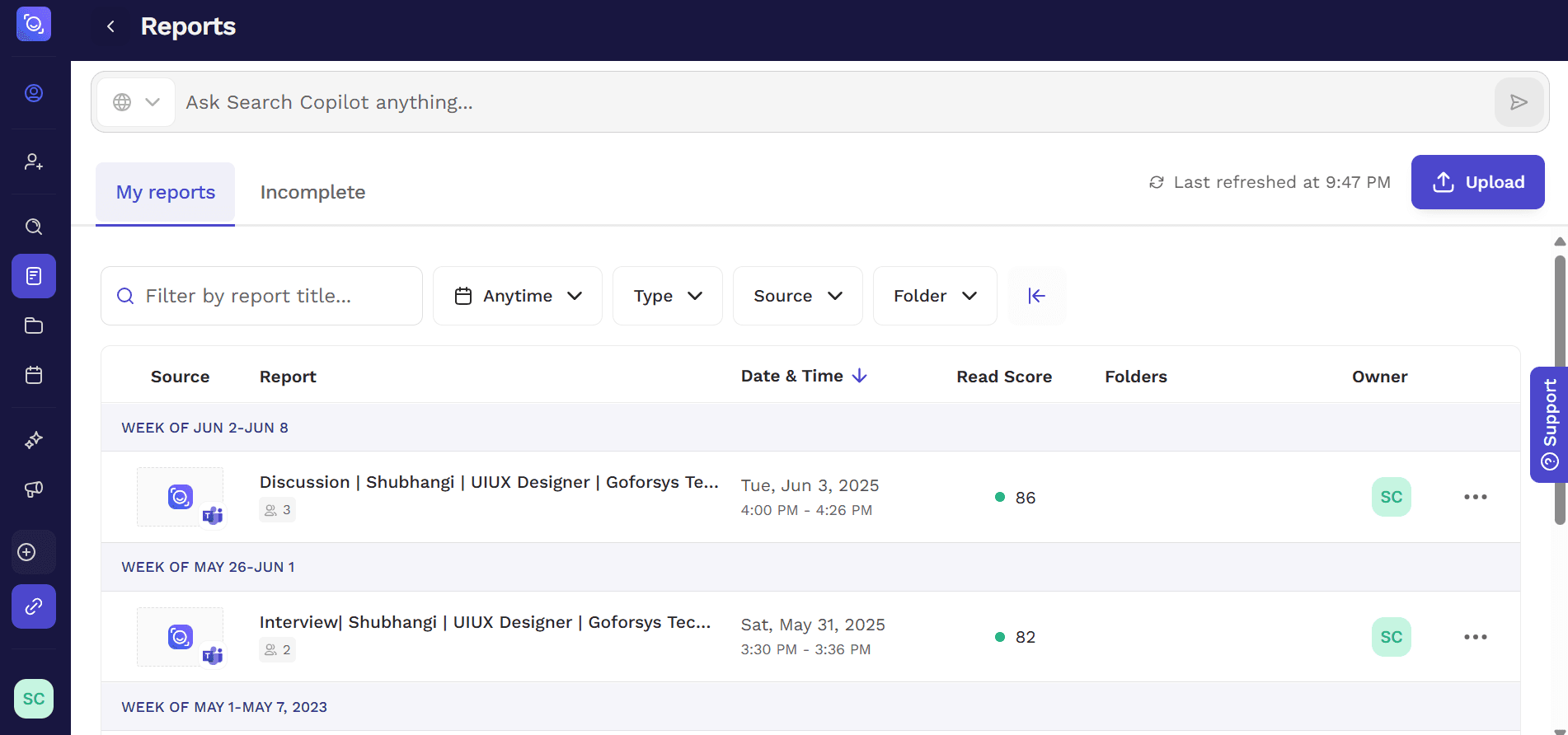Expand the Source filter dropdown

[x=798, y=296]
